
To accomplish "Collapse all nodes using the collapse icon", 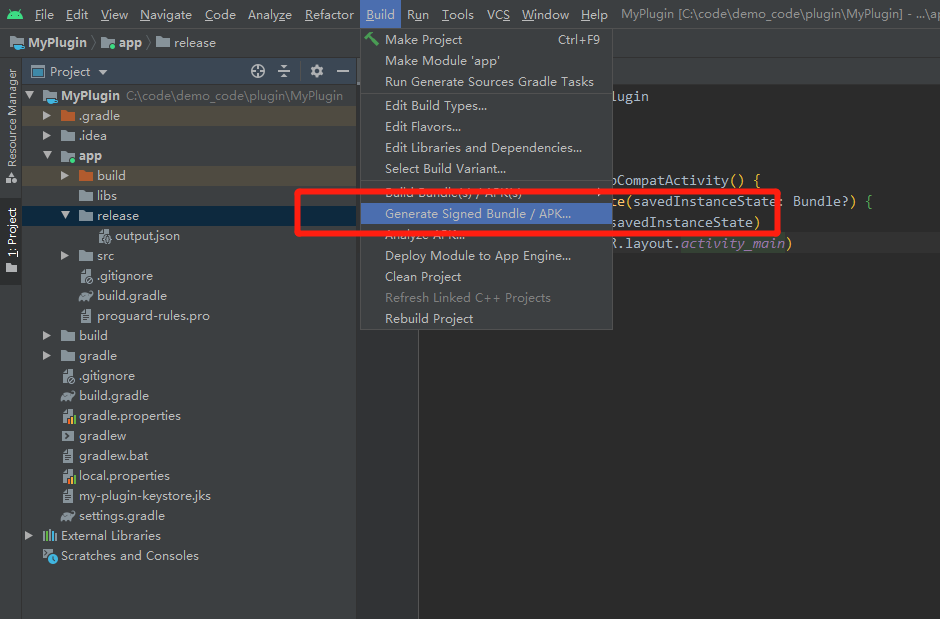I will click(x=283, y=71).
